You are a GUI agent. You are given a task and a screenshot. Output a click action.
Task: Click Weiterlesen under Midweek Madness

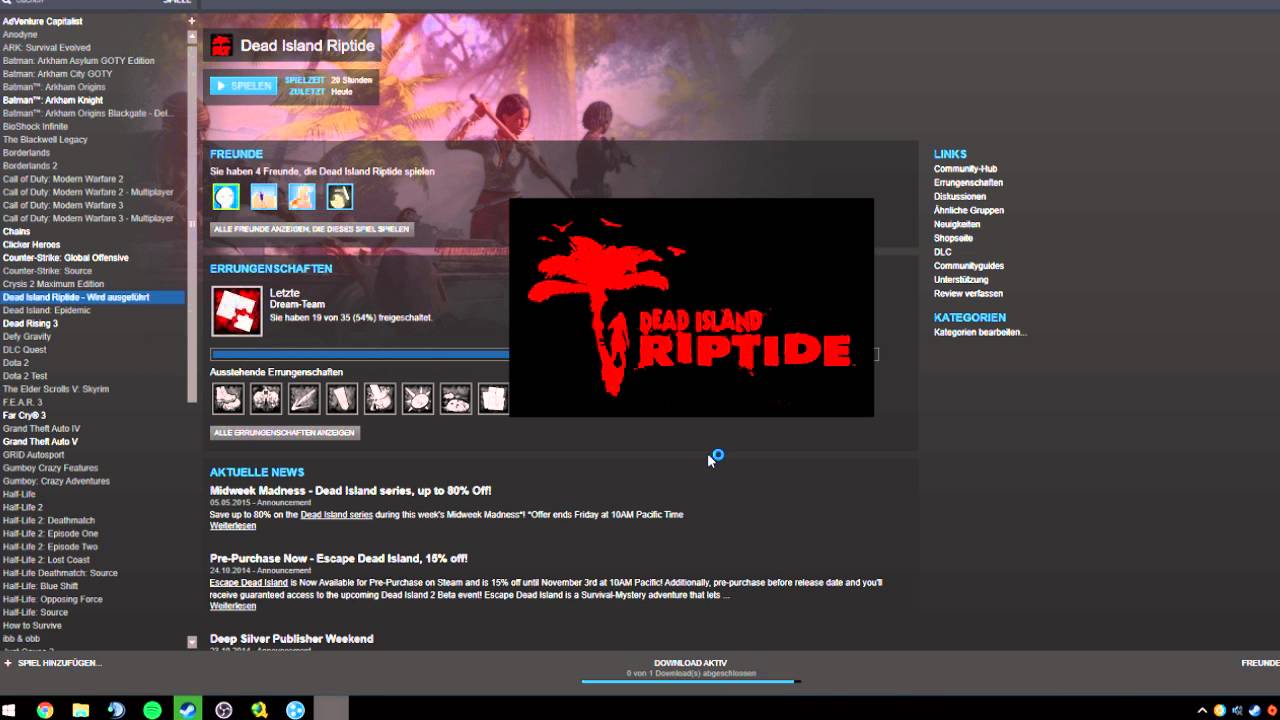(232, 526)
